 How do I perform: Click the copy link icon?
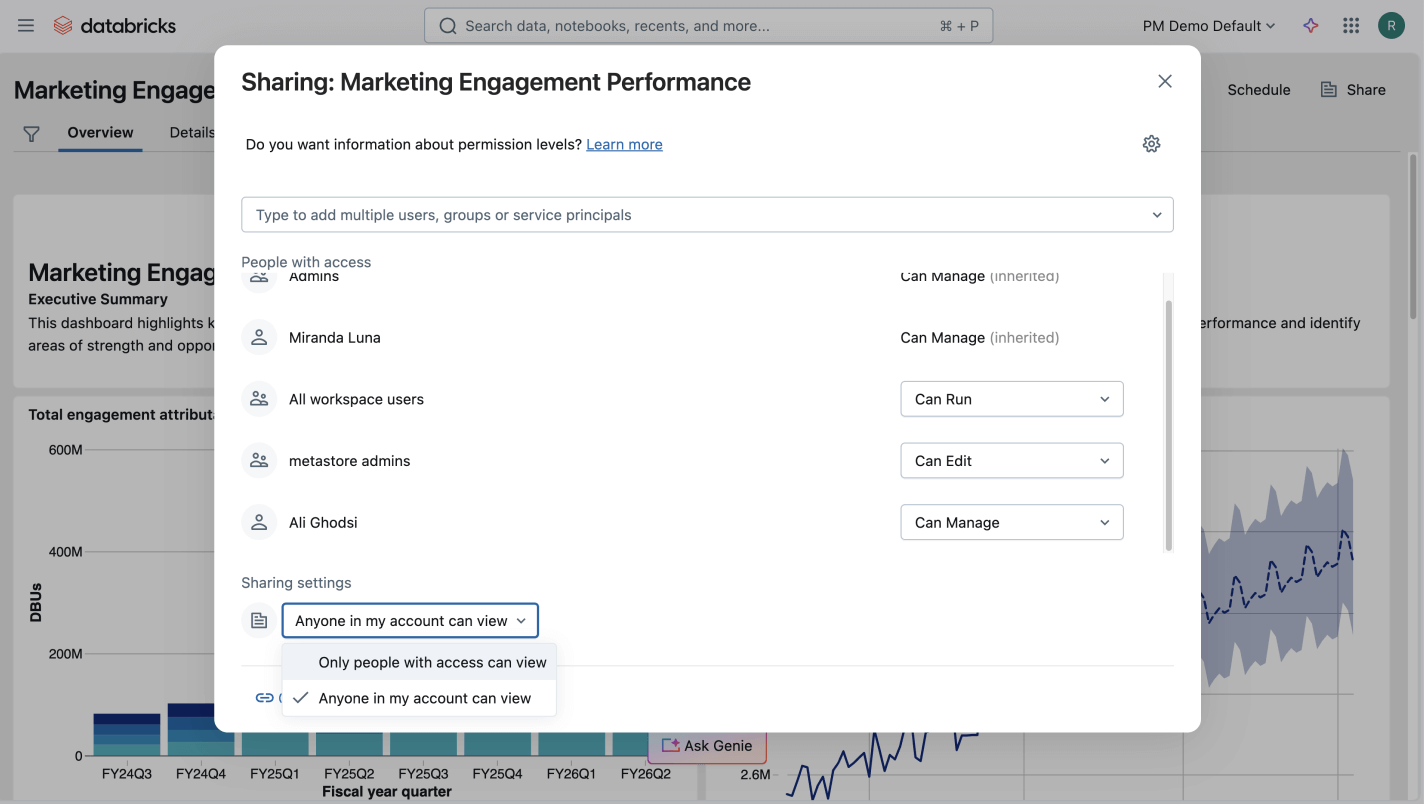[x=265, y=698]
